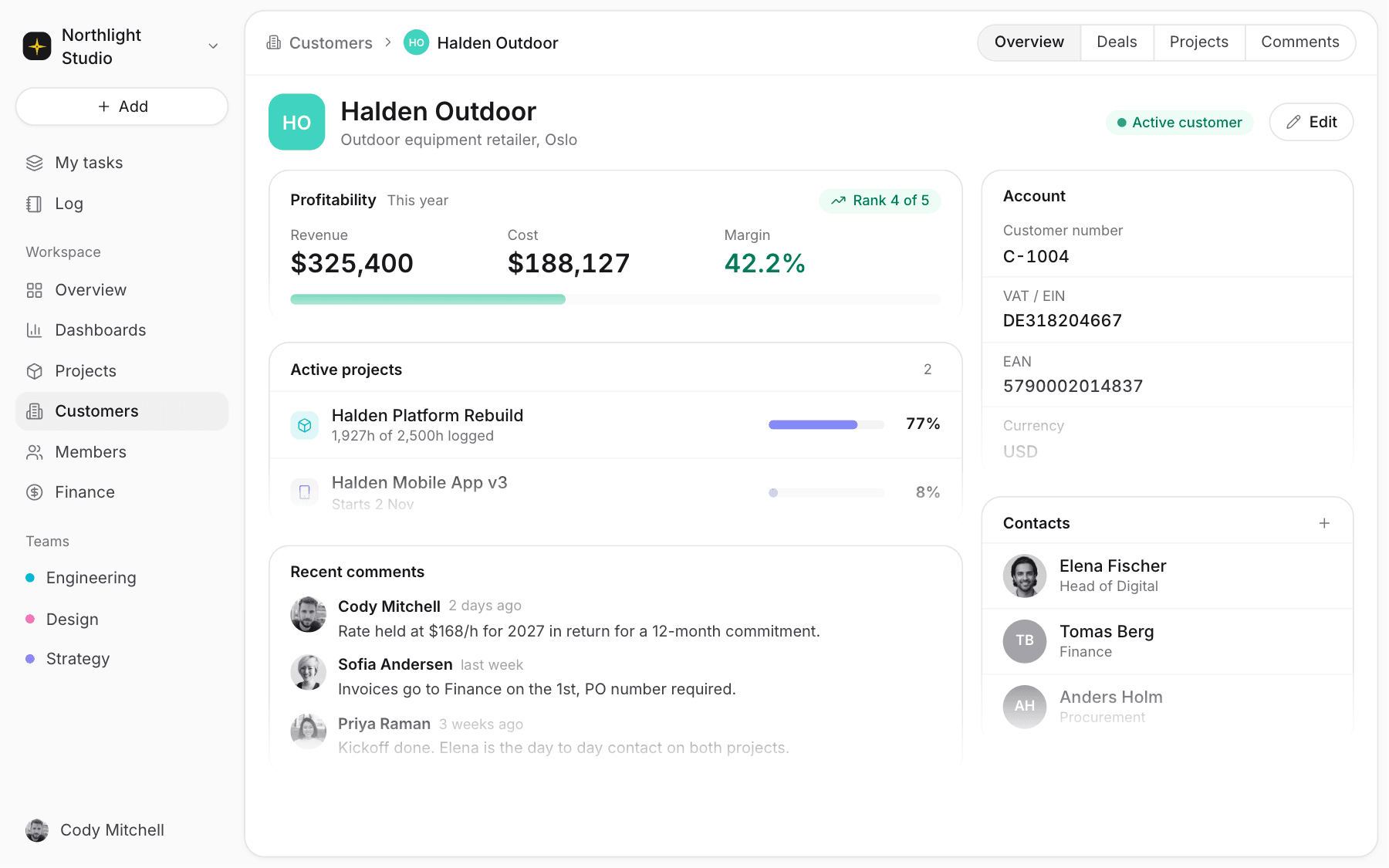This screenshot has width=1389, height=868.
Task: Click the Edit pencil button
Action: pyautogui.click(x=1311, y=122)
